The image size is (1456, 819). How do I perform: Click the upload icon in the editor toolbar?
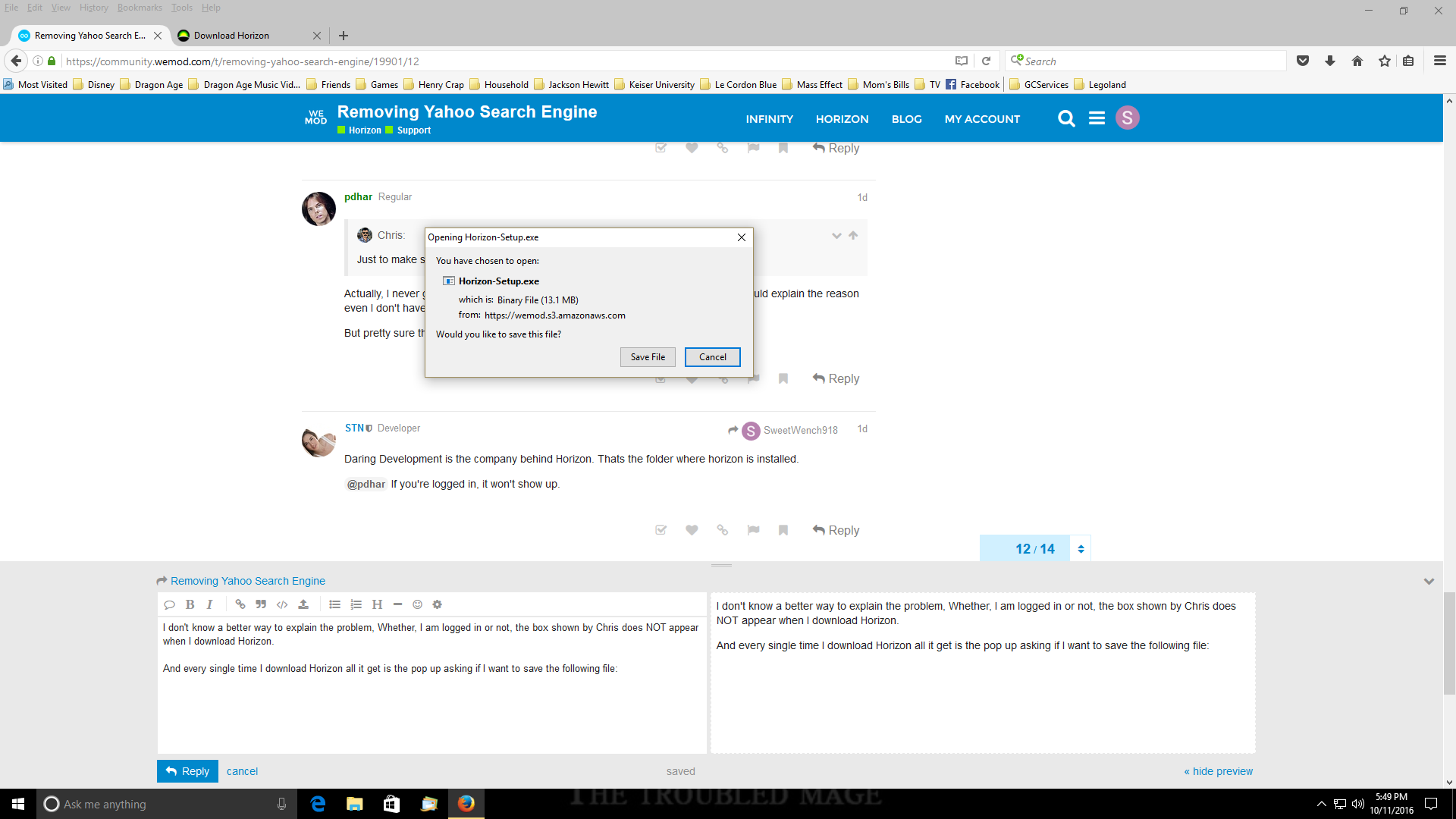303,604
